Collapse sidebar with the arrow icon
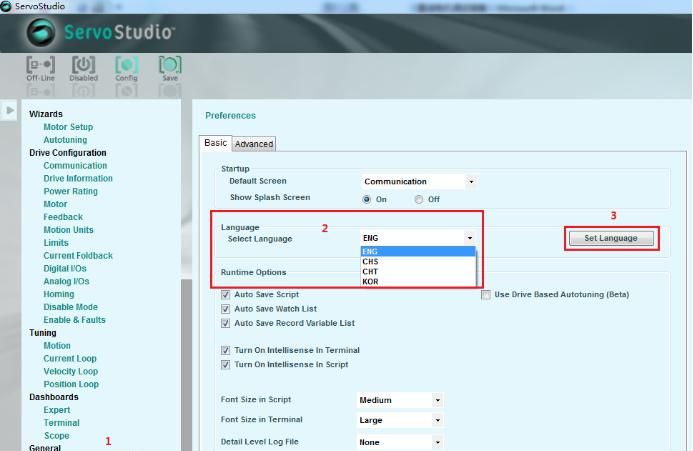This screenshot has width=693, height=451. [x=10, y=110]
